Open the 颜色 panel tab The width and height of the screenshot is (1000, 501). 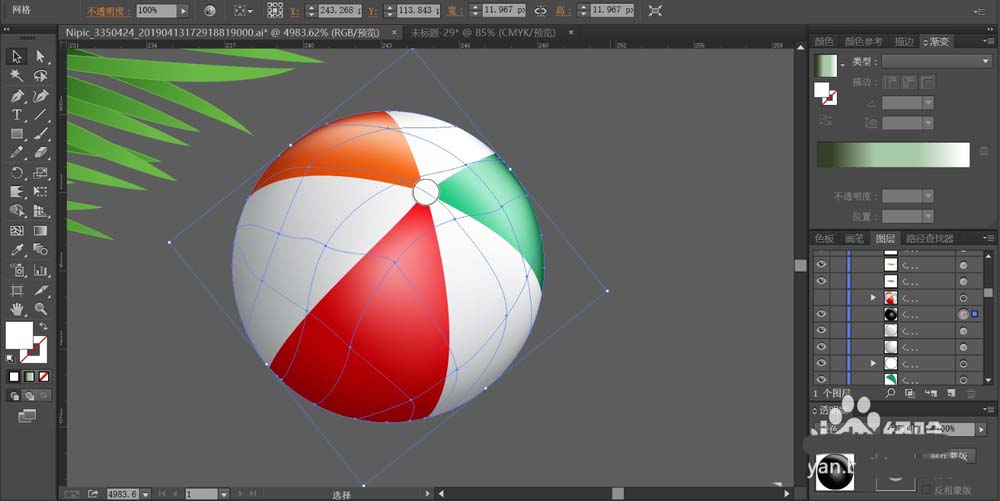824,41
